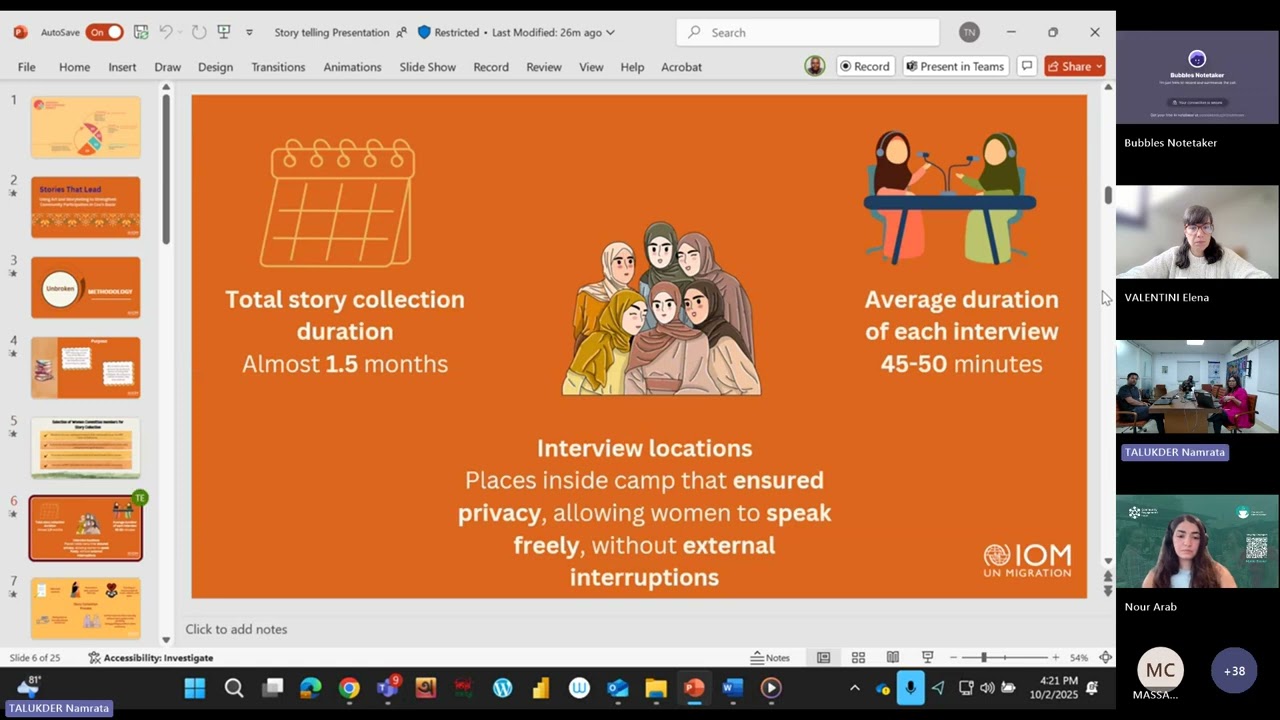The image size is (1280, 720).
Task: Click the slide editing area vertical scrollbar
Action: click(1108, 196)
